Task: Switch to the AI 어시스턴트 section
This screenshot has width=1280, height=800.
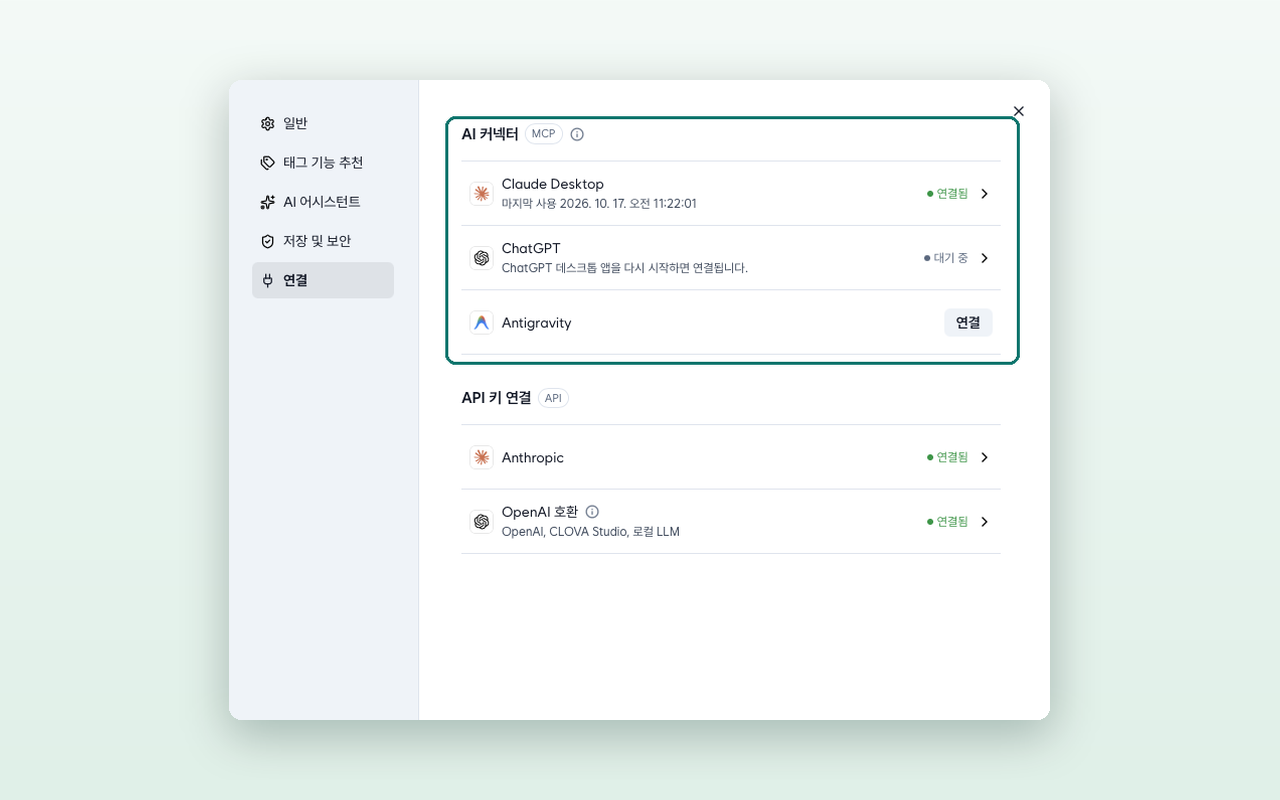Action: point(323,202)
